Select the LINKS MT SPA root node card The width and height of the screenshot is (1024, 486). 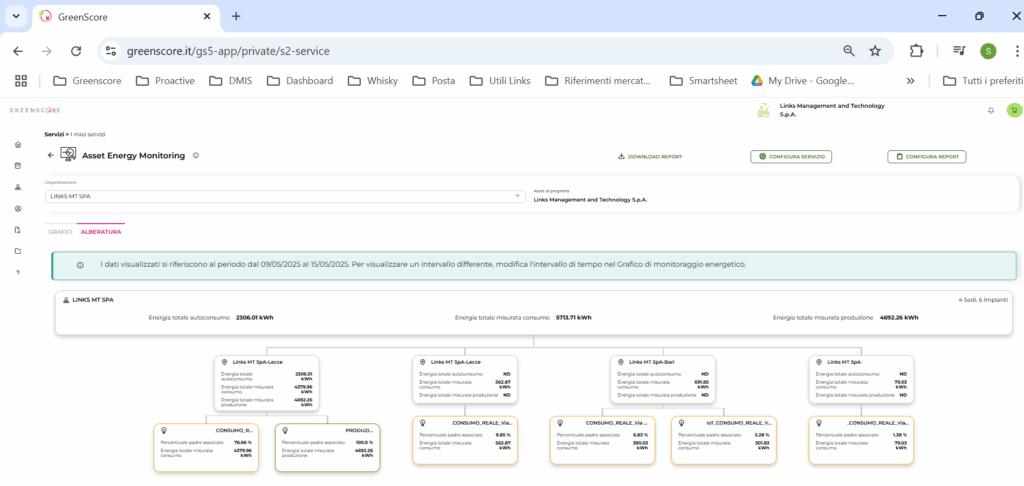click(534, 313)
